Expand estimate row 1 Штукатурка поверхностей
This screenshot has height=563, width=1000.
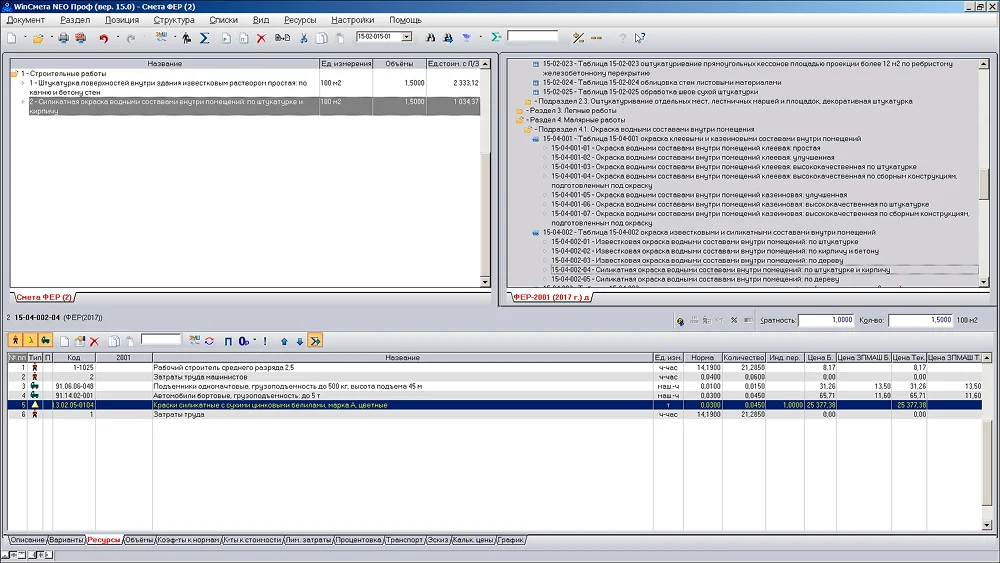[23, 83]
